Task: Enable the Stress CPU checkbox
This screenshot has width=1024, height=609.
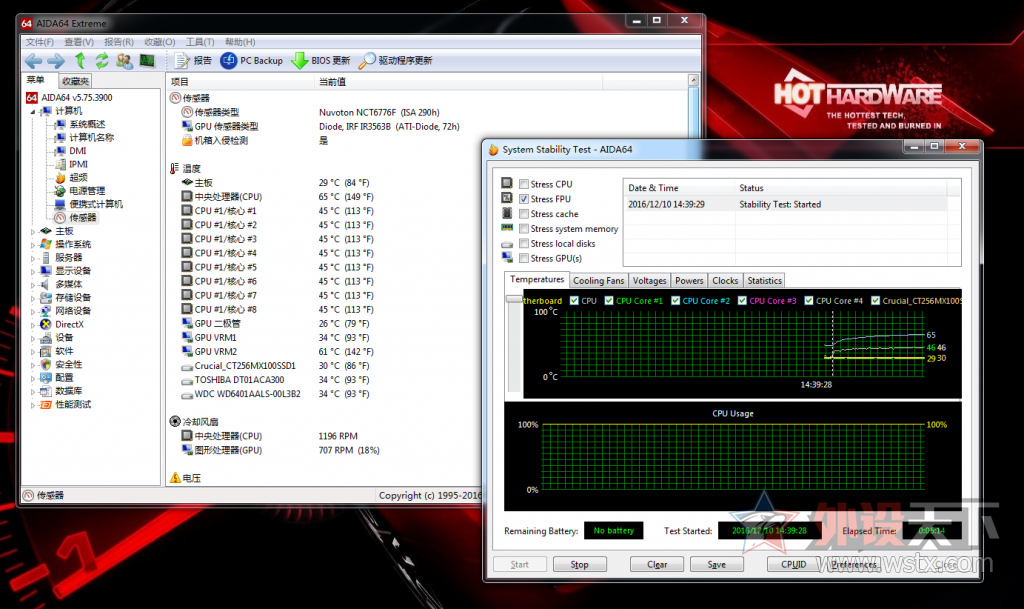Action: [x=524, y=184]
